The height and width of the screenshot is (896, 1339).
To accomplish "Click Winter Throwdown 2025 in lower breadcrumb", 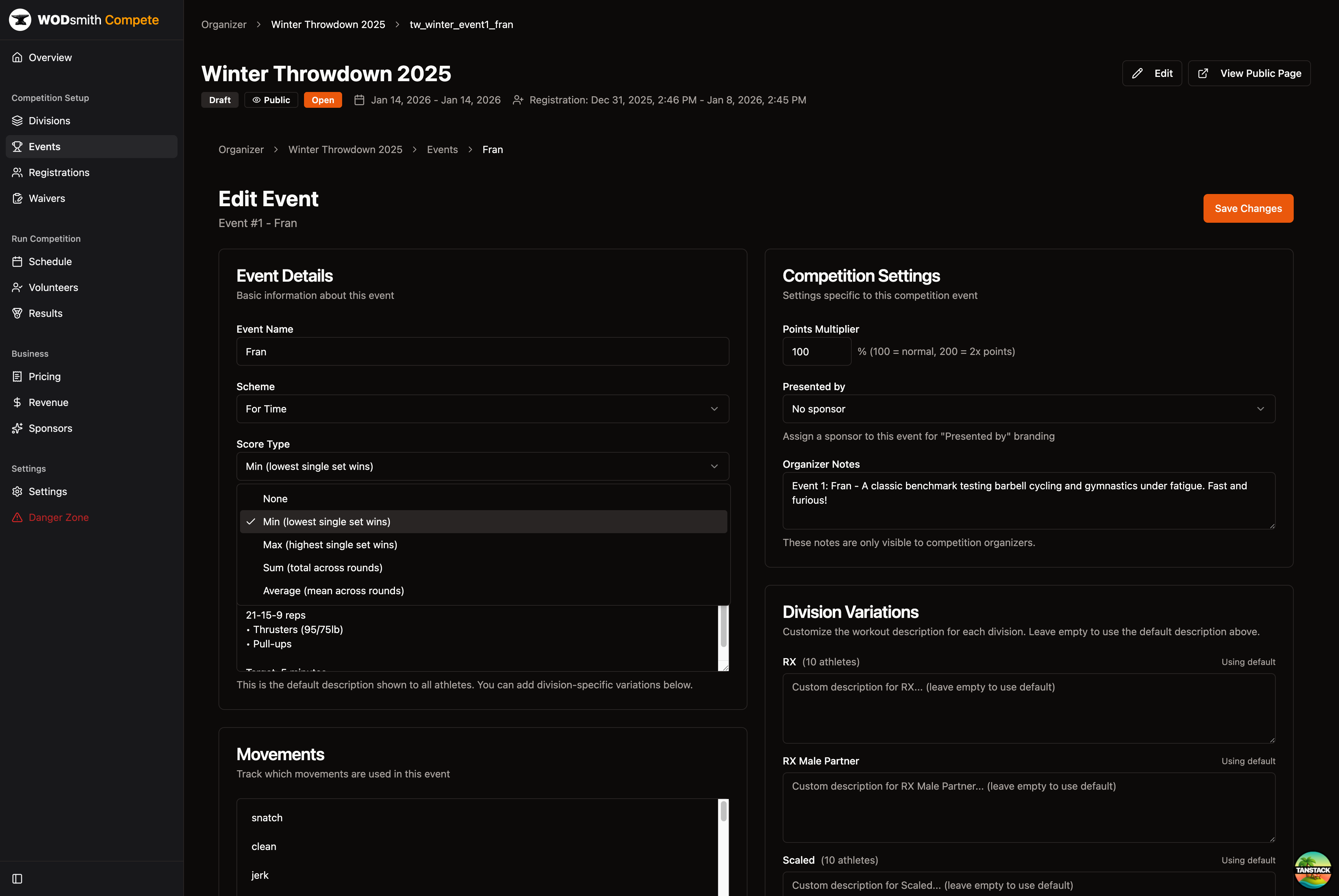I will click(345, 149).
